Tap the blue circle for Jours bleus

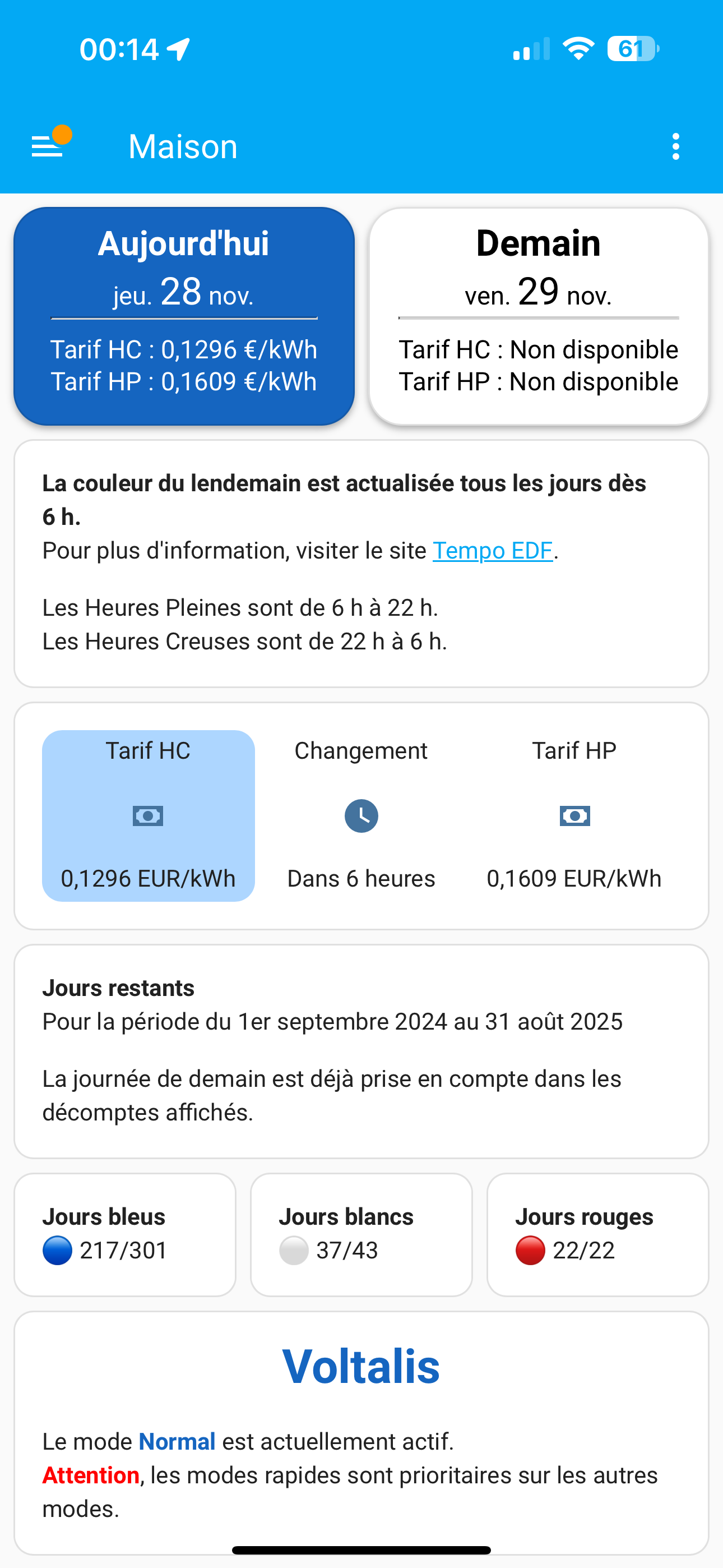coord(58,1250)
